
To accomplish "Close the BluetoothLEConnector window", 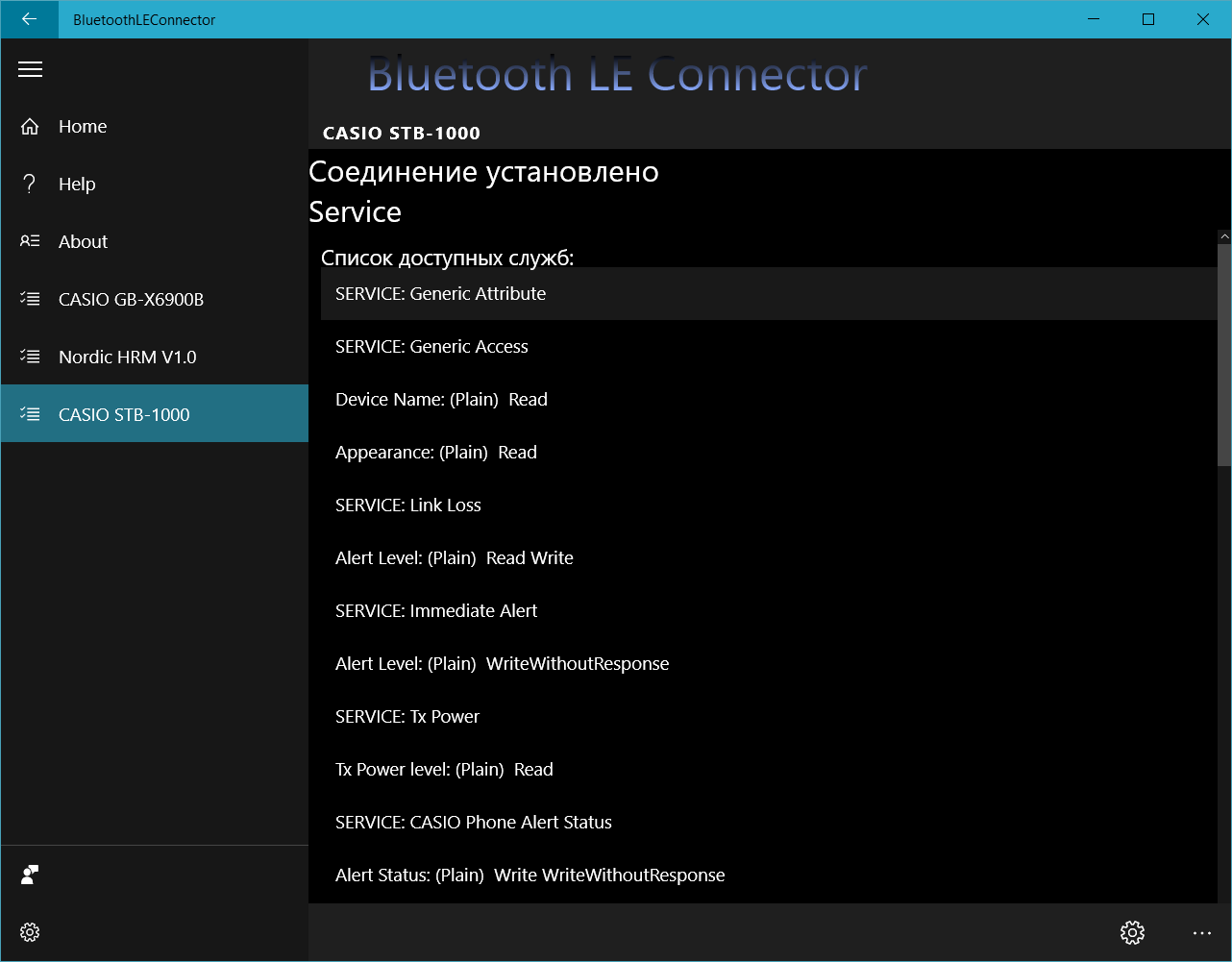I will click(1203, 19).
